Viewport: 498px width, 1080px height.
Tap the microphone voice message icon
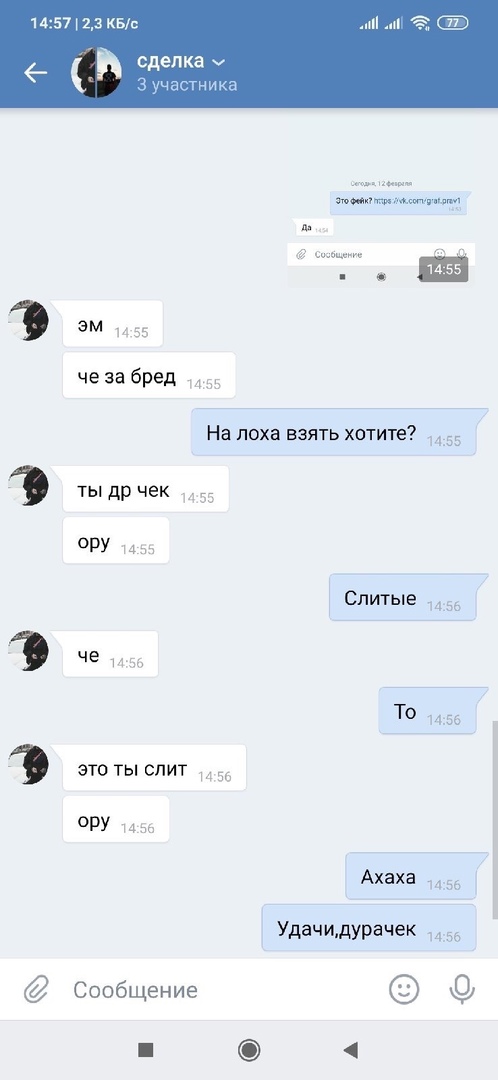pyautogui.click(x=462, y=990)
